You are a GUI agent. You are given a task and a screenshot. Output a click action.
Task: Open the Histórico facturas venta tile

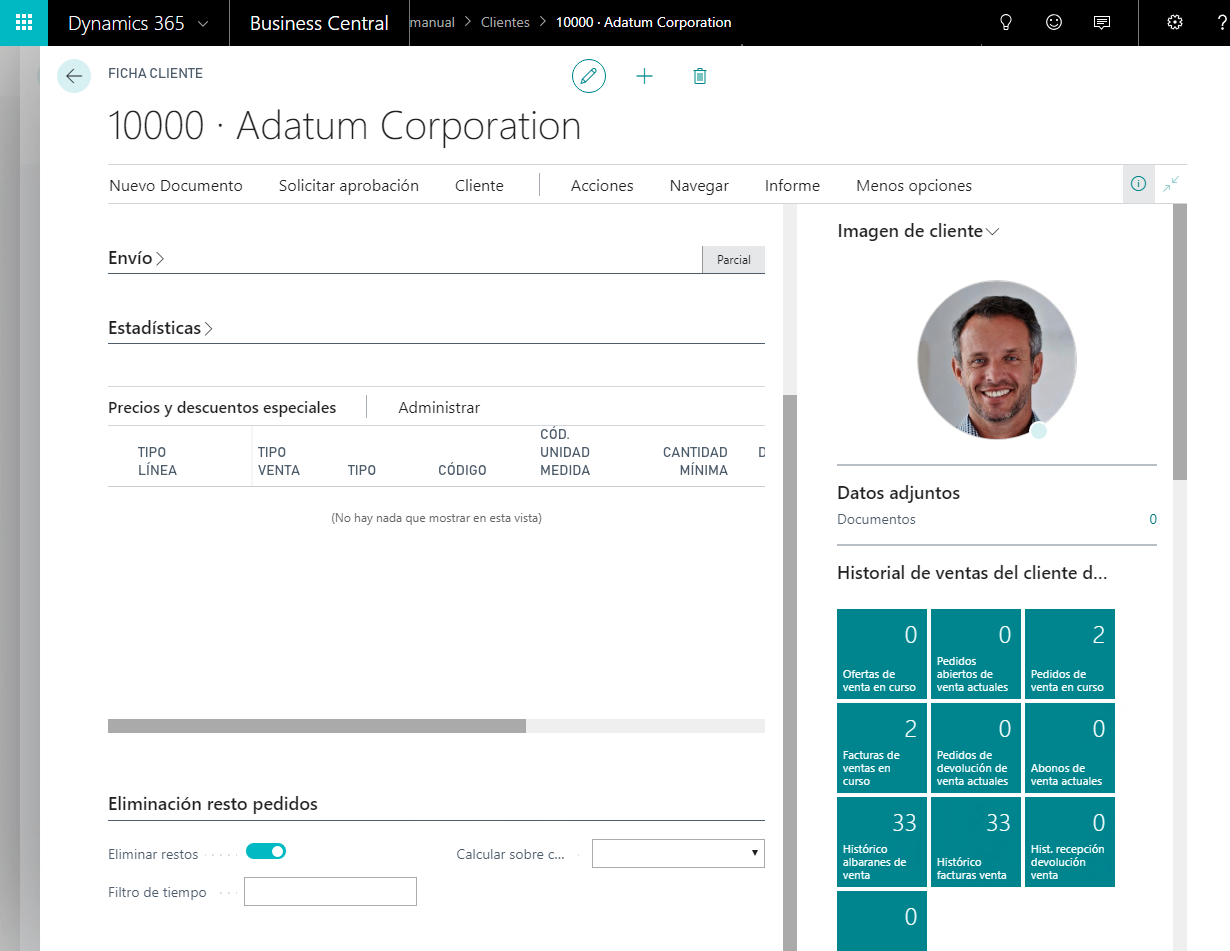975,841
